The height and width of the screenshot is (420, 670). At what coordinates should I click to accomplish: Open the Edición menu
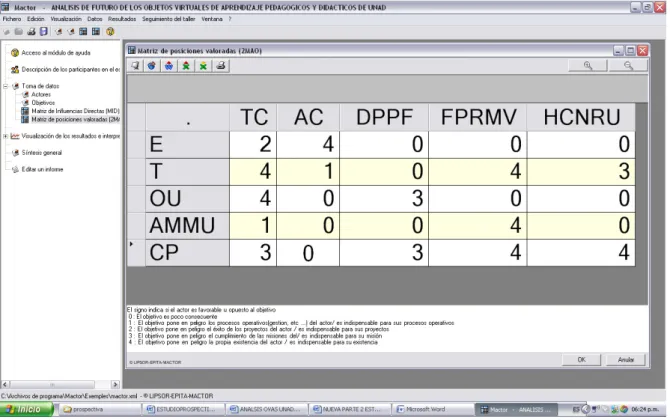[35, 19]
